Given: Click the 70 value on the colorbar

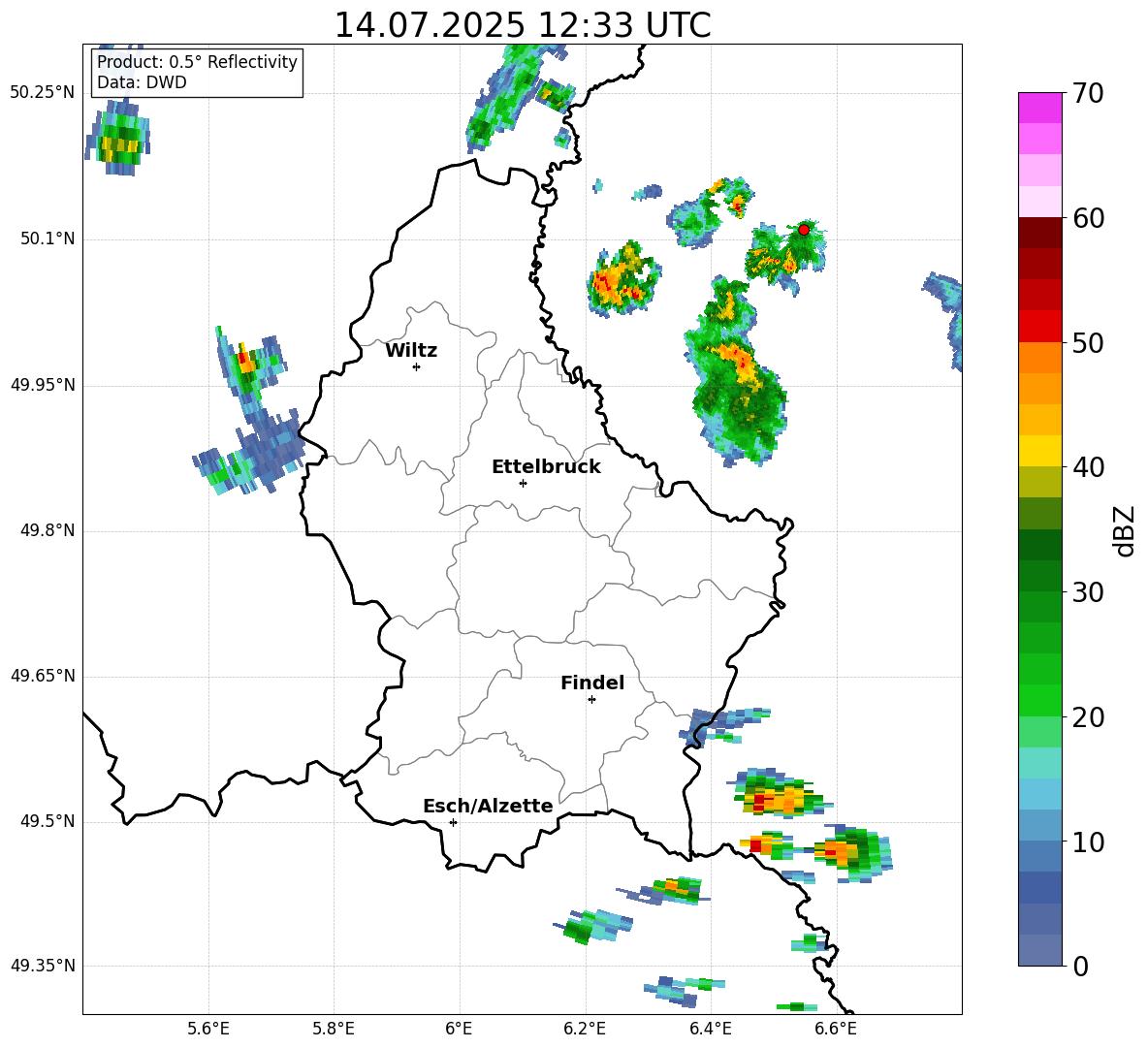Looking at the screenshot, I should (x=1087, y=93).
